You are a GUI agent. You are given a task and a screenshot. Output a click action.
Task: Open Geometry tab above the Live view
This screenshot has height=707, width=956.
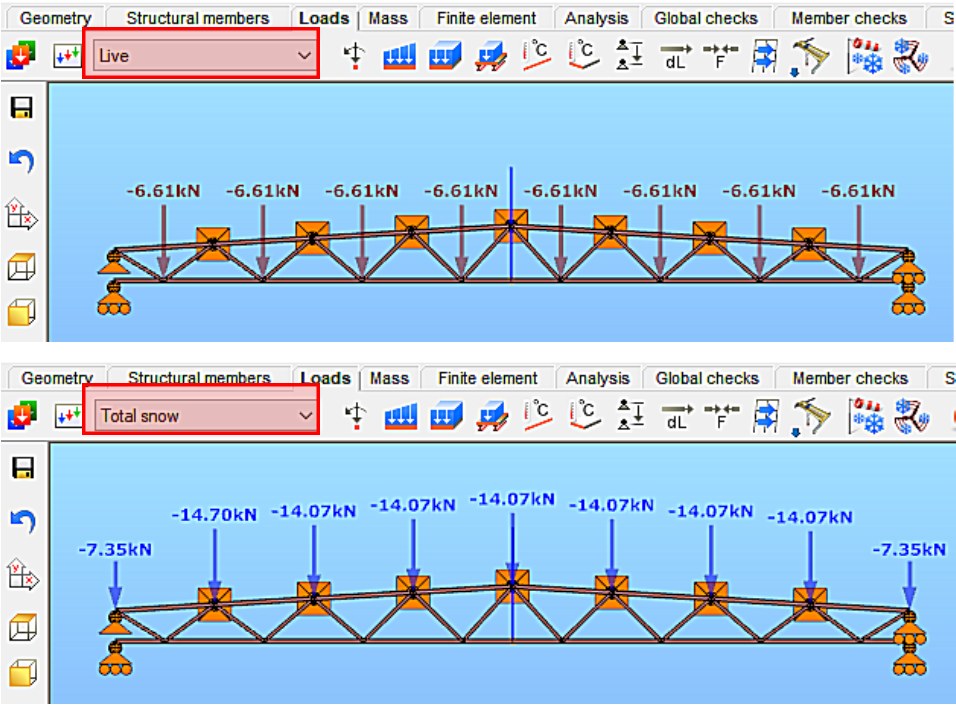tap(55, 18)
